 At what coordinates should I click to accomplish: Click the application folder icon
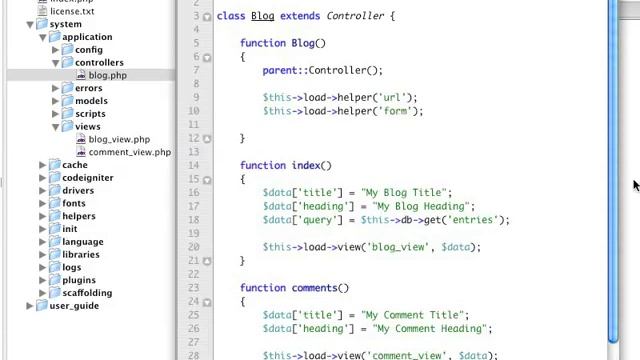click(x=55, y=37)
